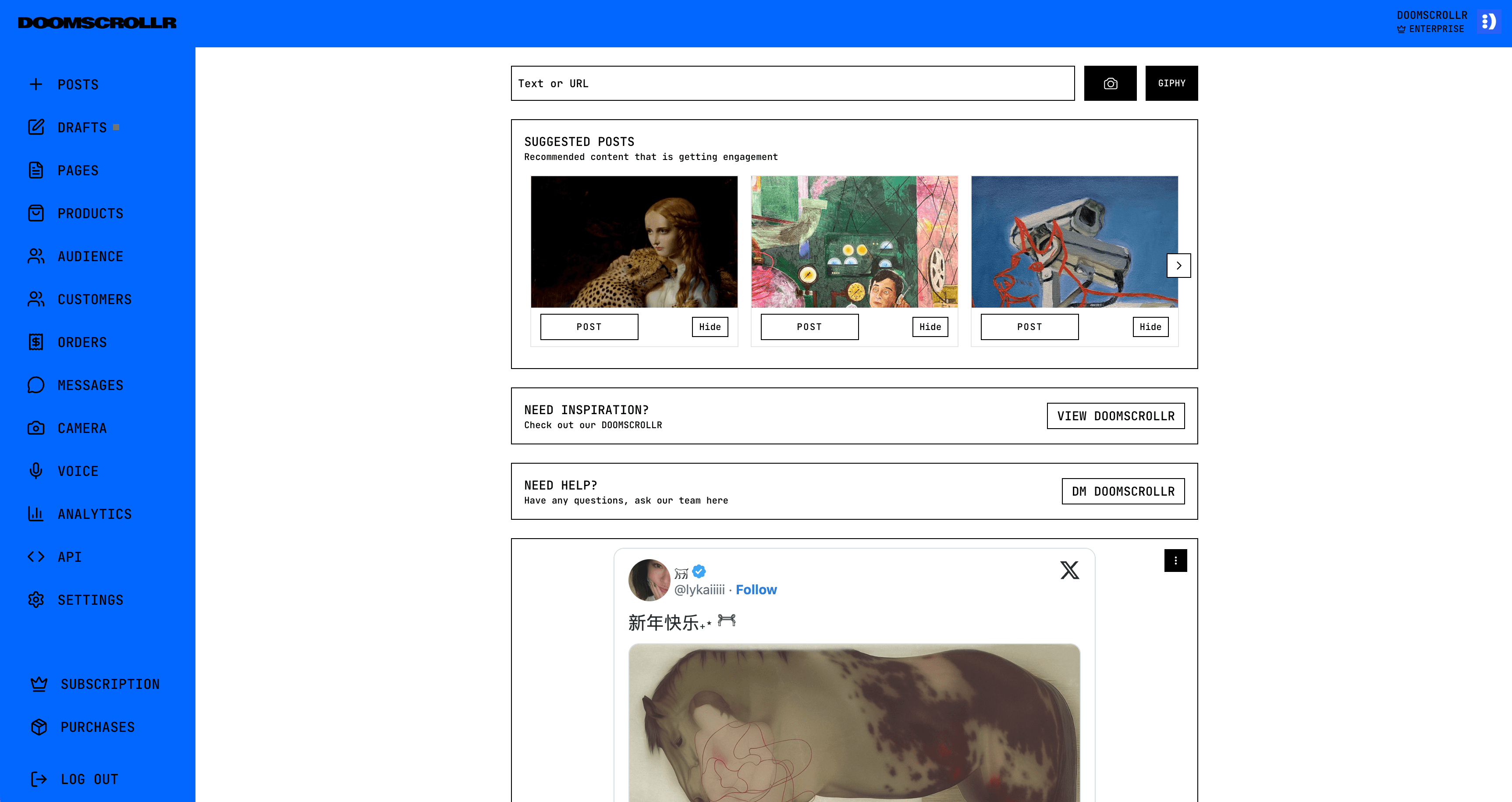The width and height of the screenshot is (1512, 802).
Task: Click the API code icon in sidebar
Action: [36, 557]
